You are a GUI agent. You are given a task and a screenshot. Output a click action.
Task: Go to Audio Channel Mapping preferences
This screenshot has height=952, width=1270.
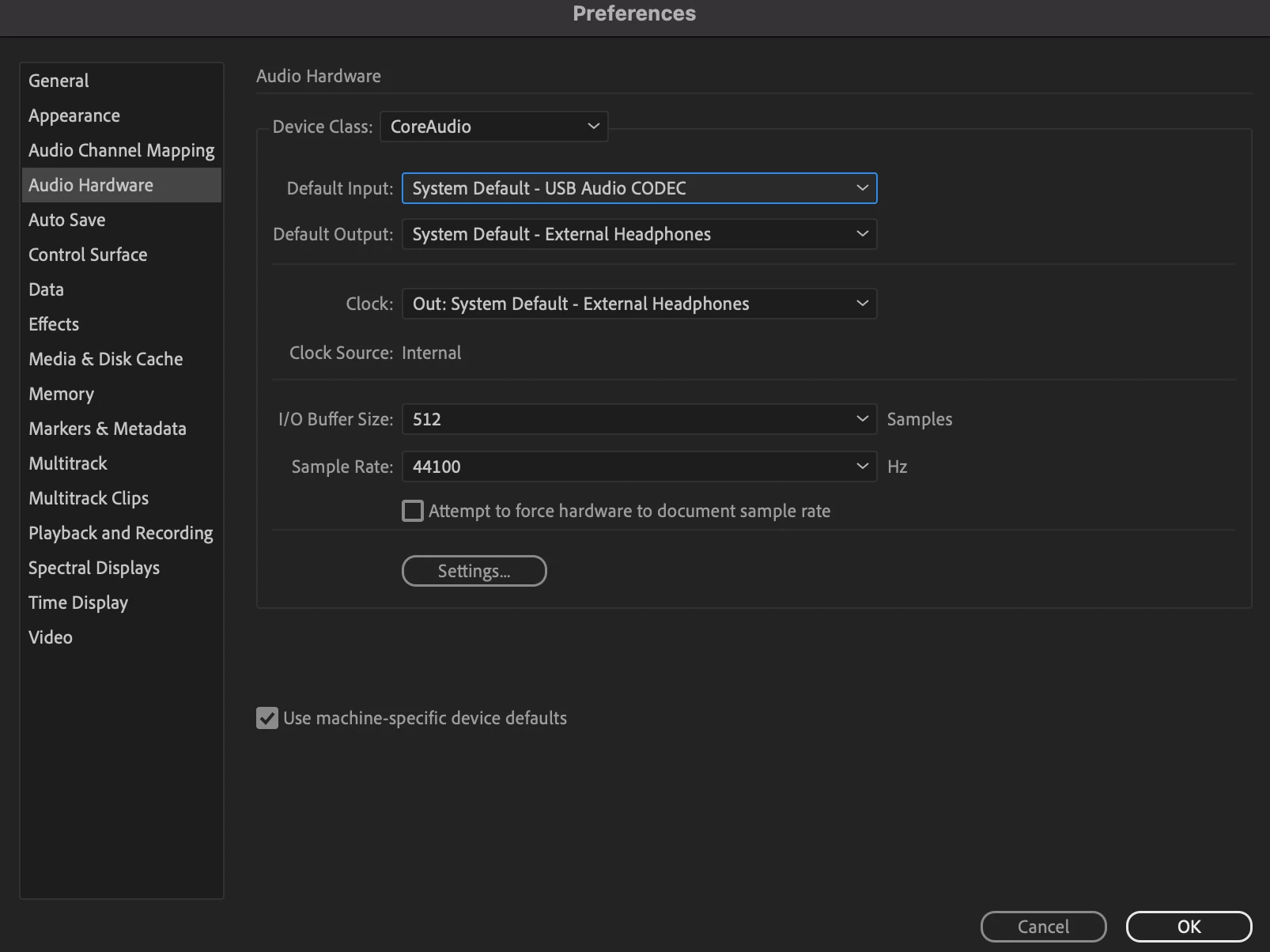tap(121, 150)
